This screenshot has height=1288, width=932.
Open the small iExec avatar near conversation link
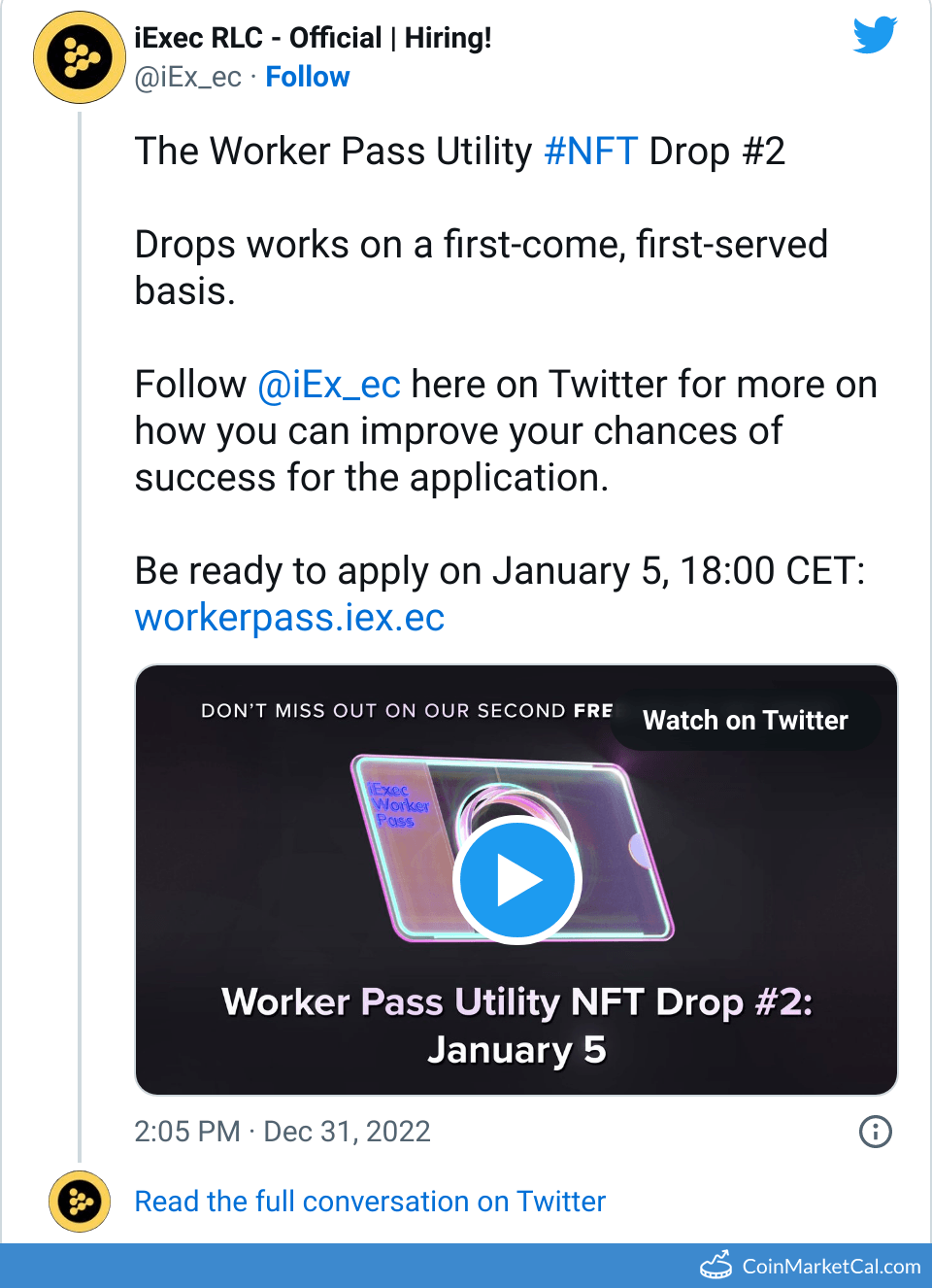tap(79, 1202)
